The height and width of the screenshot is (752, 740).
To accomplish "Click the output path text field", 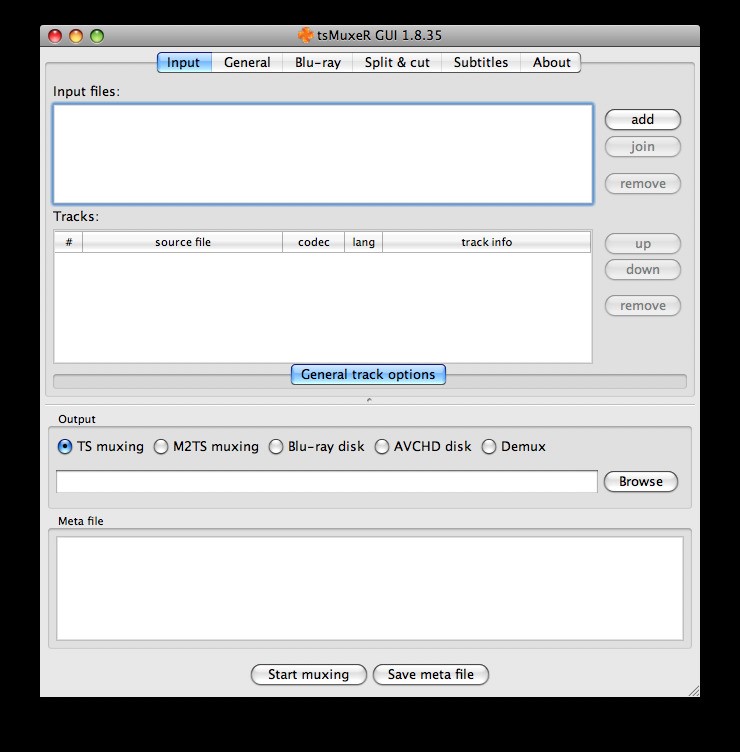I will tap(327, 482).
